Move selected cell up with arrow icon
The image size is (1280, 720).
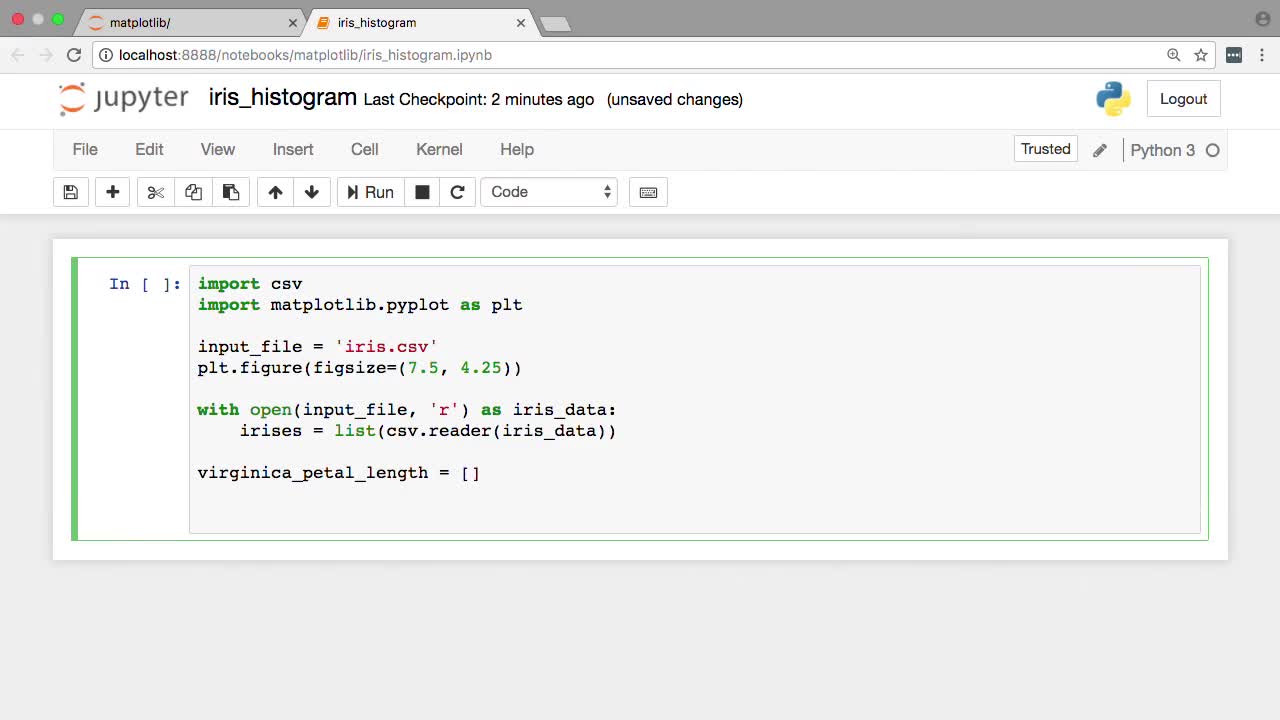[275, 192]
